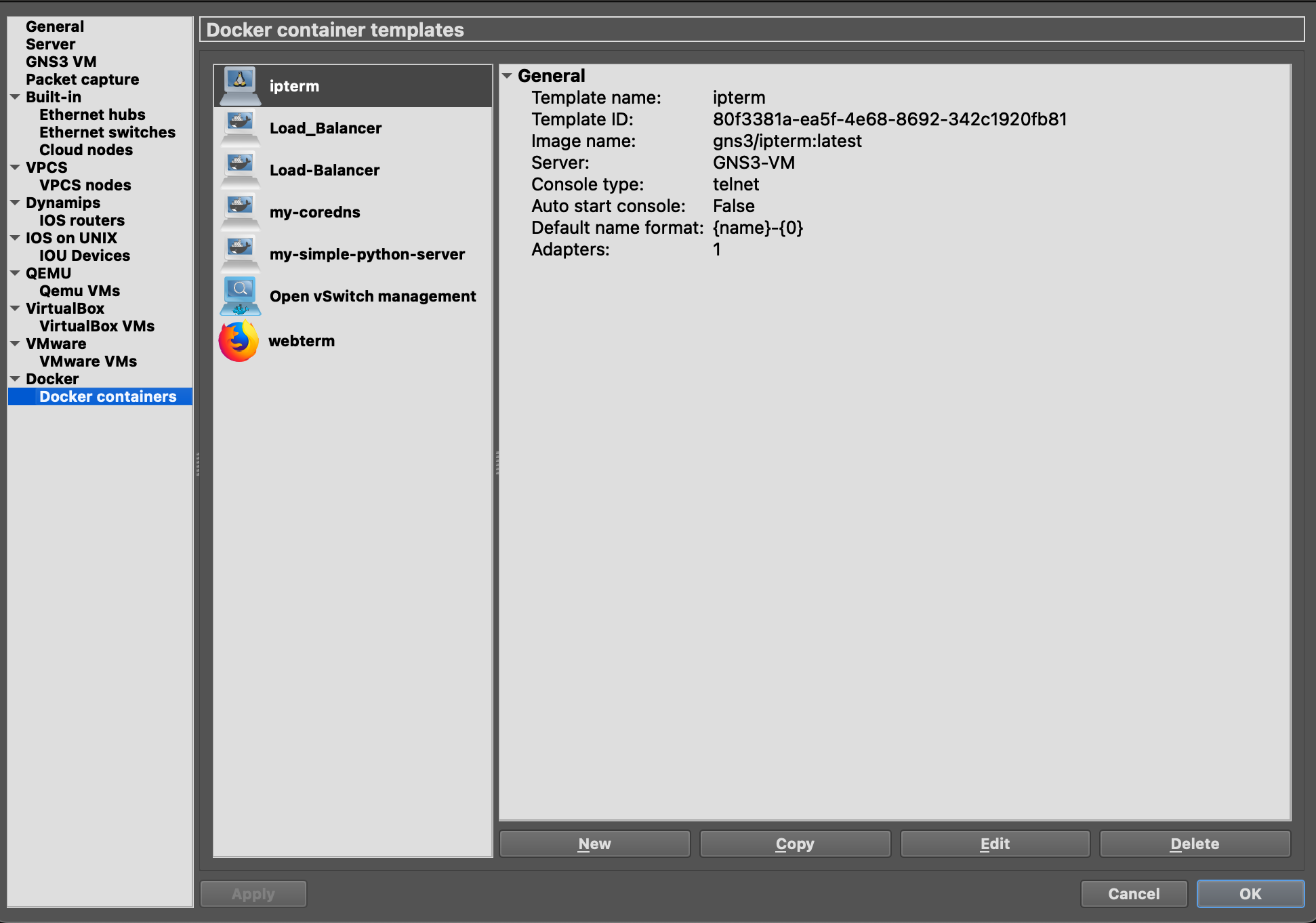Collapse the Built-in tree section
The width and height of the screenshot is (1316, 923).
click(x=15, y=97)
